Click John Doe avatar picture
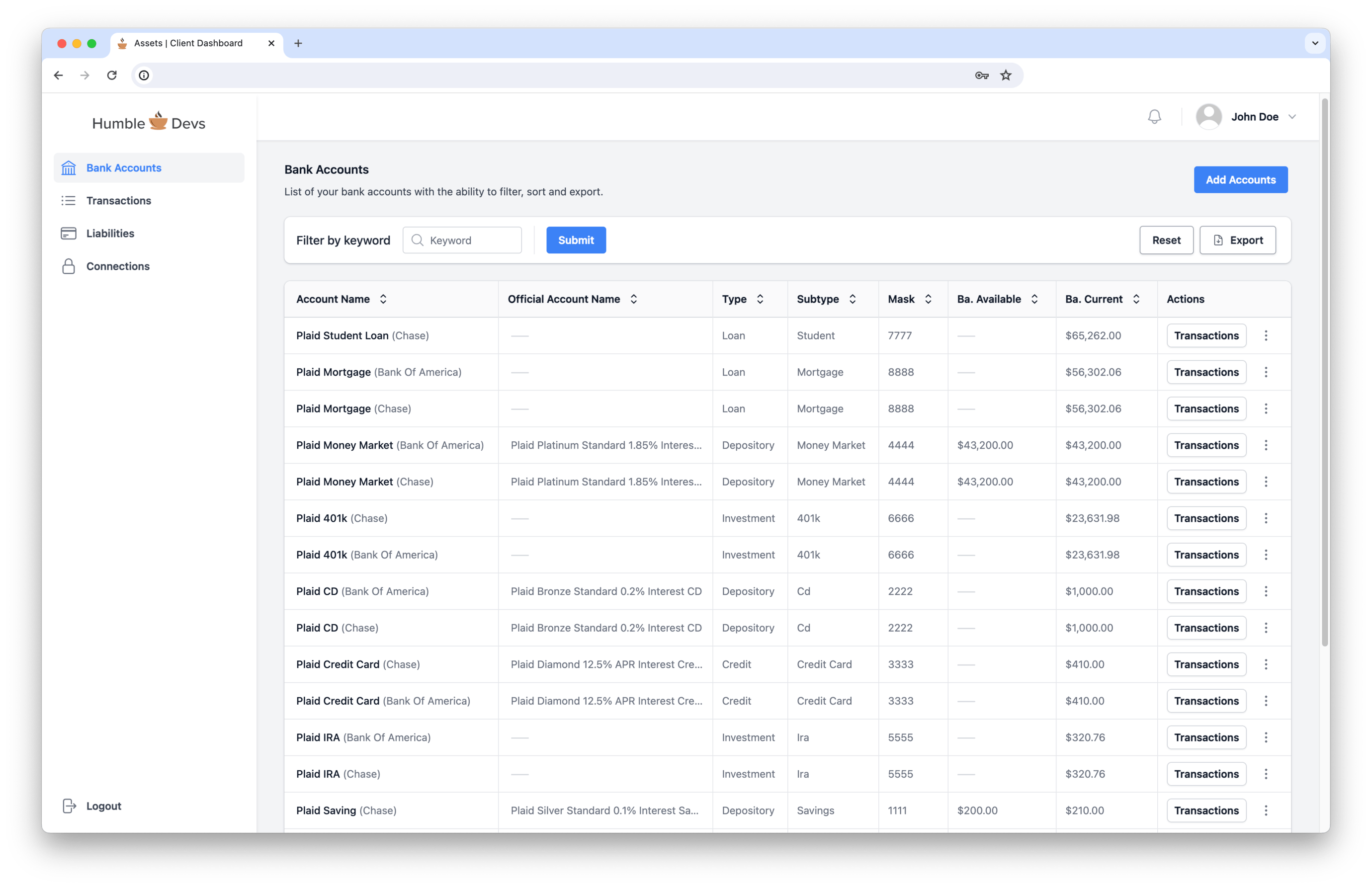Image resolution: width=1372 pixels, height=888 pixels. (1209, 117)
